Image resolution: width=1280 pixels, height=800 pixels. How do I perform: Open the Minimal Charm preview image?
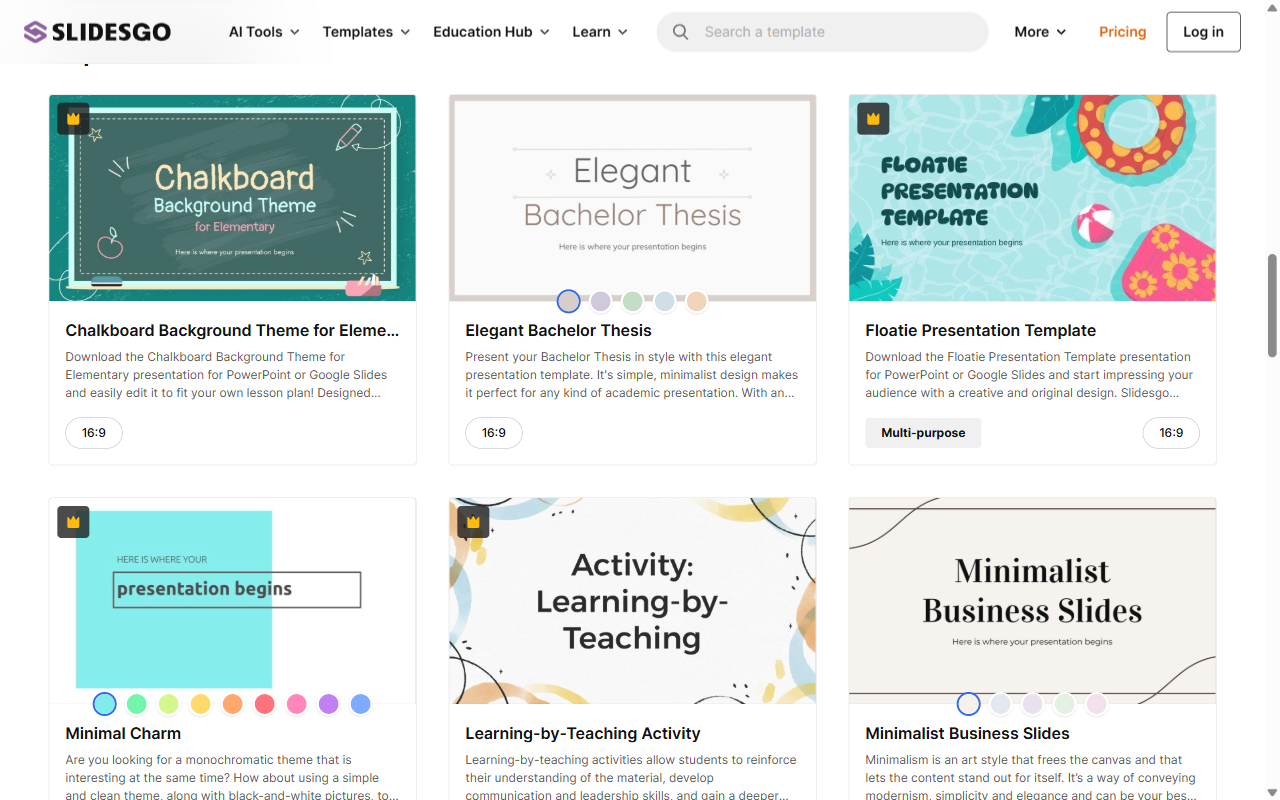[x=232, y=600]
